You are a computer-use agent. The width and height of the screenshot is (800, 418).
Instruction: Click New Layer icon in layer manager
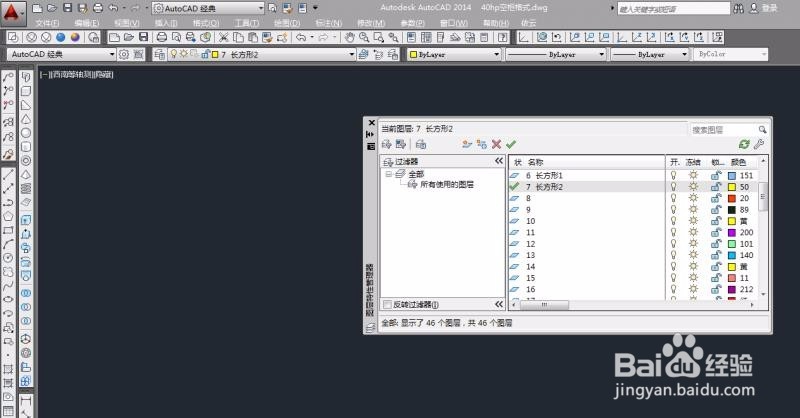pos(467,144)
